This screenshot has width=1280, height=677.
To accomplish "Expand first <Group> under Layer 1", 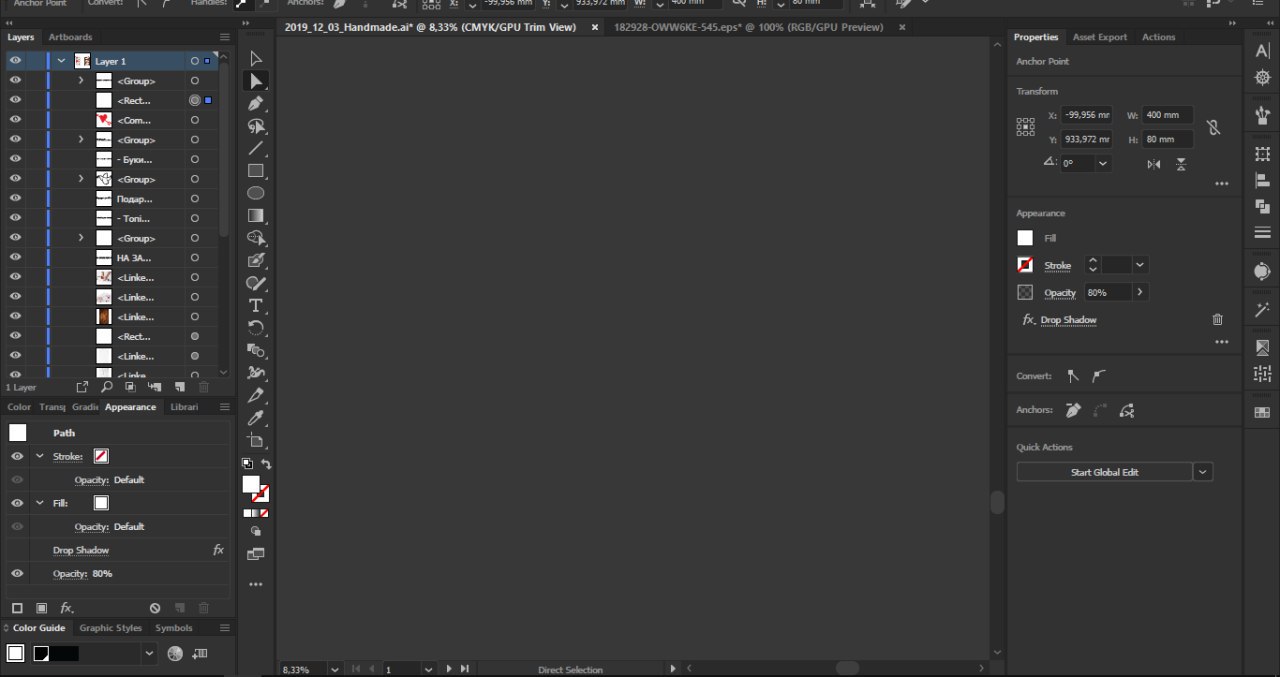I will (x=81, y=80).
